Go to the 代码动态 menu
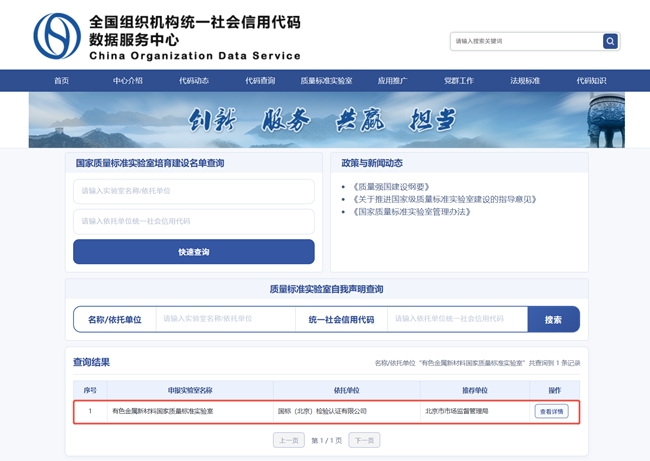Screen dimensions: 650x461 click(194, 81)
